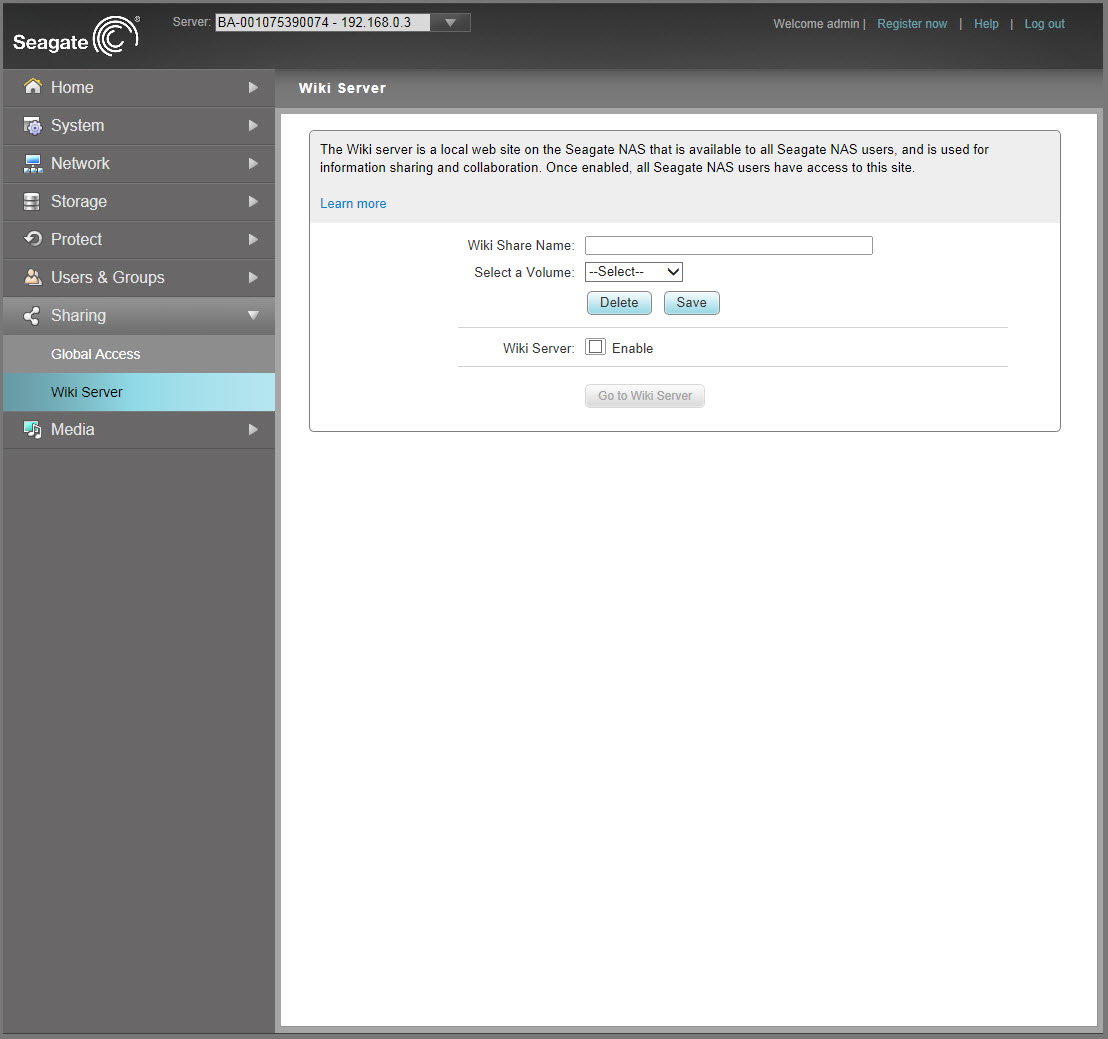Open the System menu item
This screenshot has height=1039, width=1108.
pos(139,126)
